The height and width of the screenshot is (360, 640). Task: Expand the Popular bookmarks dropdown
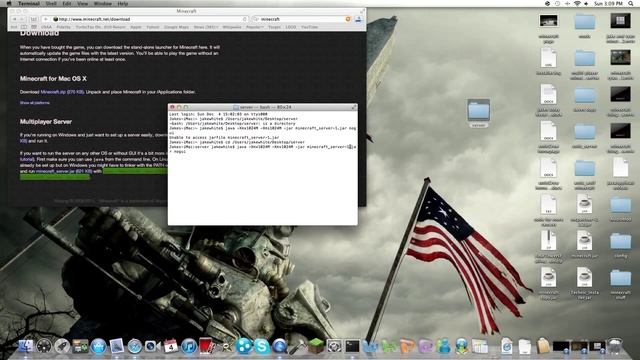pos(255,27)
